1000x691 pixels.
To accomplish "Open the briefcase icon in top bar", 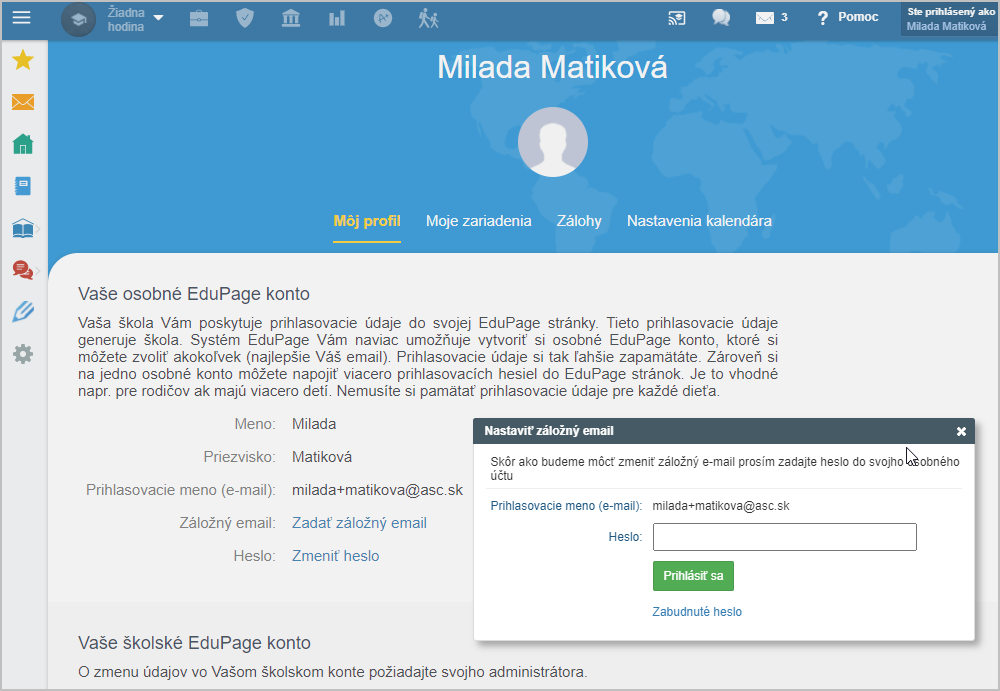I will click(199, 19).
